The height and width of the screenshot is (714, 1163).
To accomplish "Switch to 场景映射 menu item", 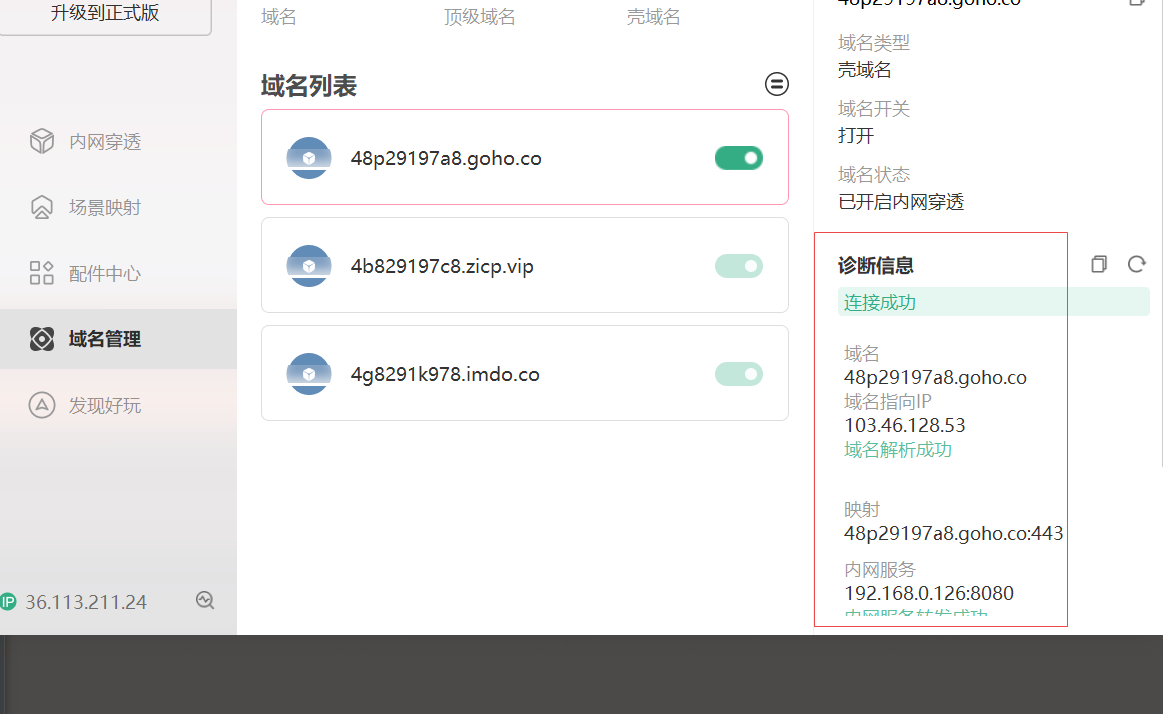I will pos(119,207).
